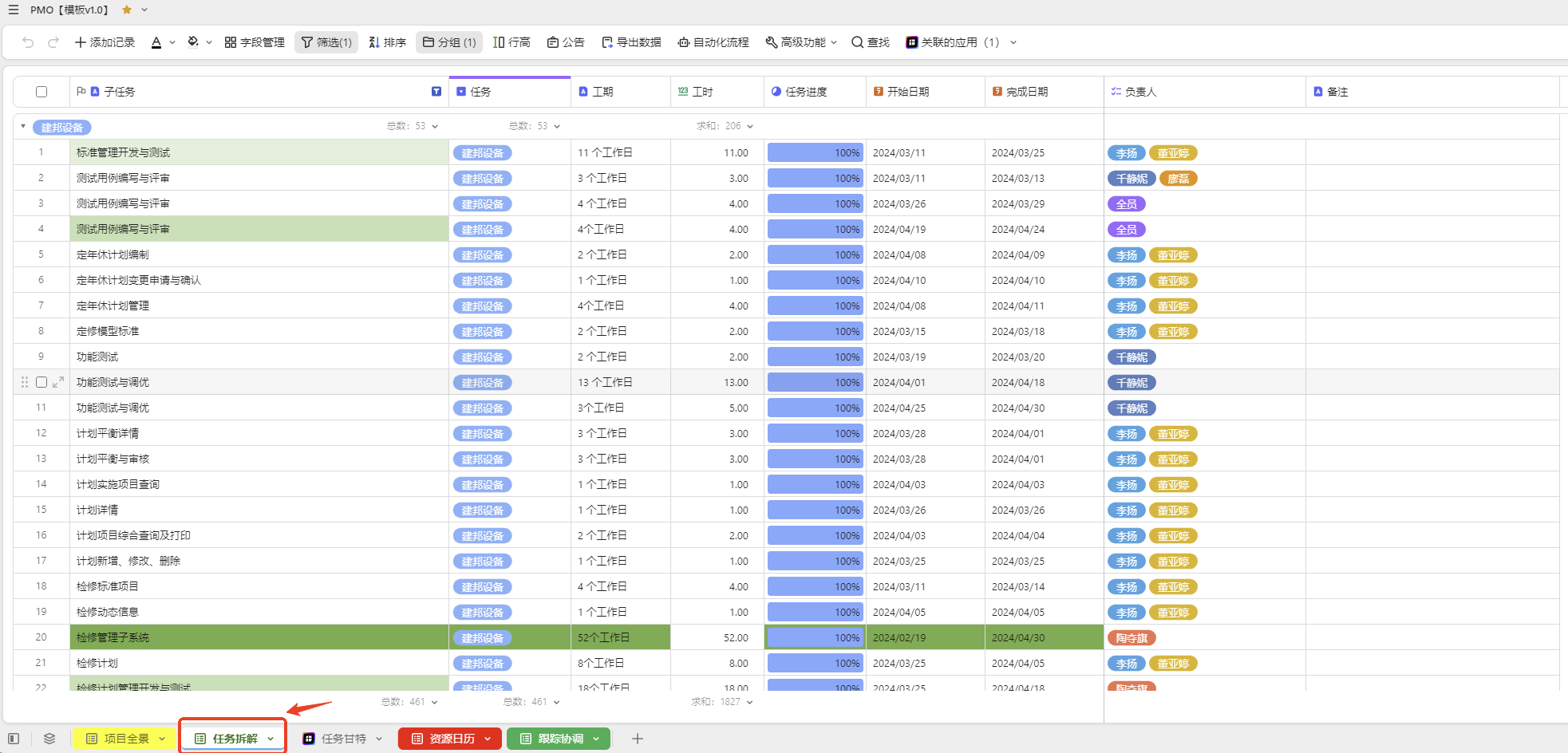Screen dimensions: 1568x753
Task: Click the 任务进度 column header
Action: point(816,92)
